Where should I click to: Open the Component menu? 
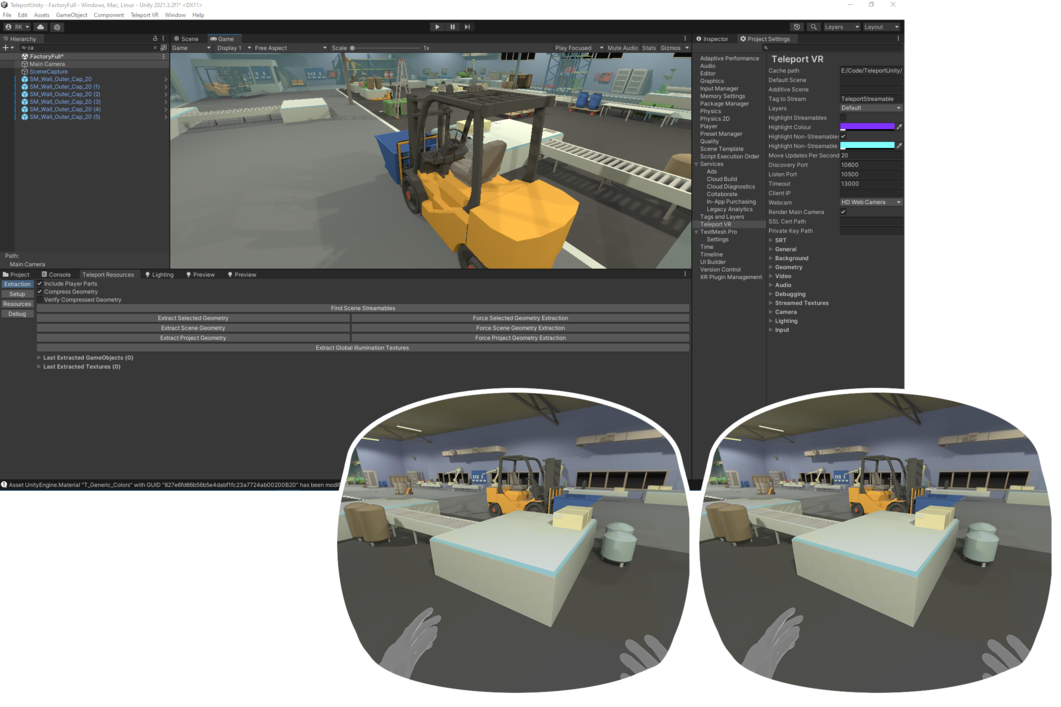[108, 15]
